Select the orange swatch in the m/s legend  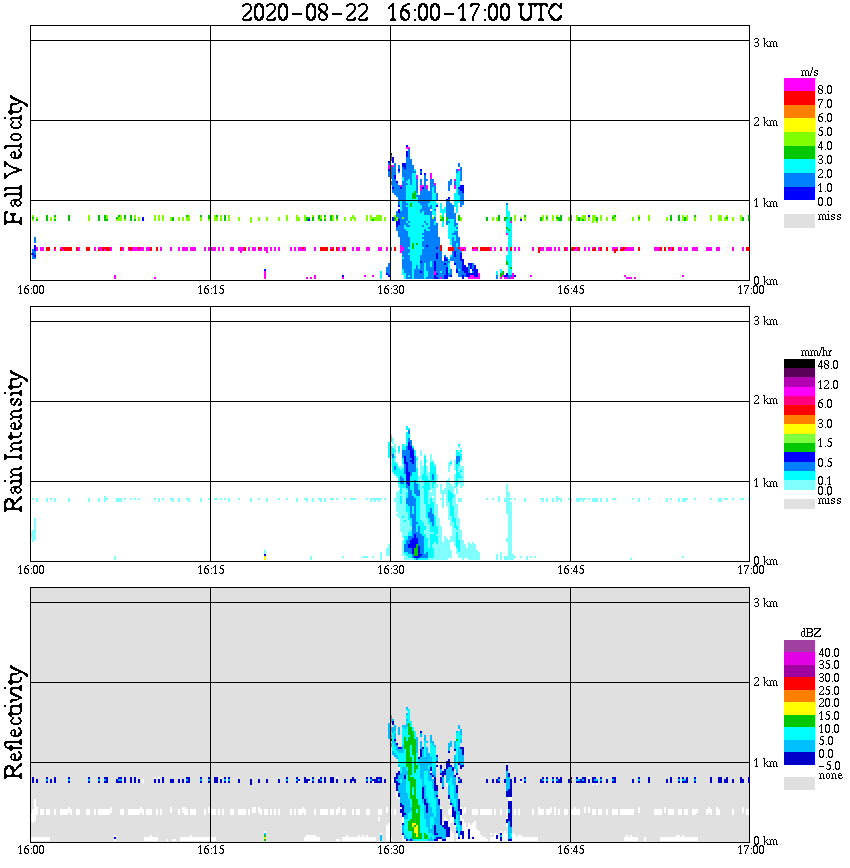tap(799, 112)
